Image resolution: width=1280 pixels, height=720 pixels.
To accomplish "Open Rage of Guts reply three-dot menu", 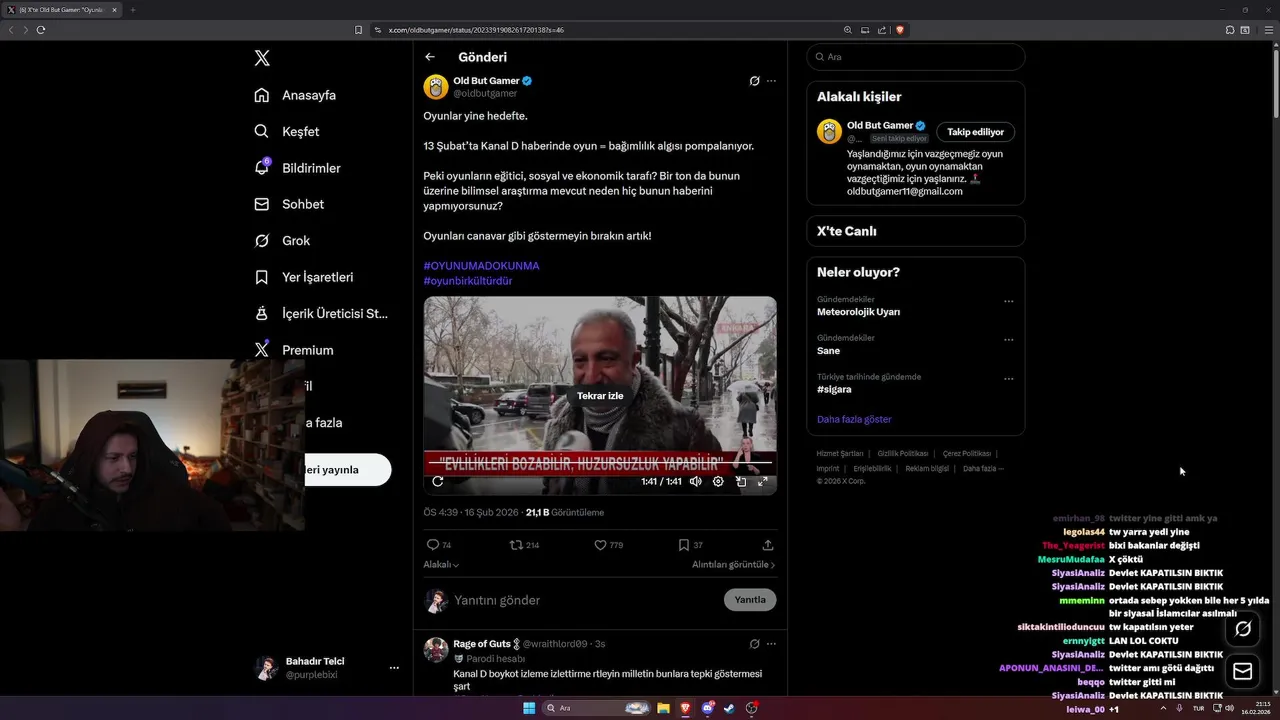I will point(771,644).
